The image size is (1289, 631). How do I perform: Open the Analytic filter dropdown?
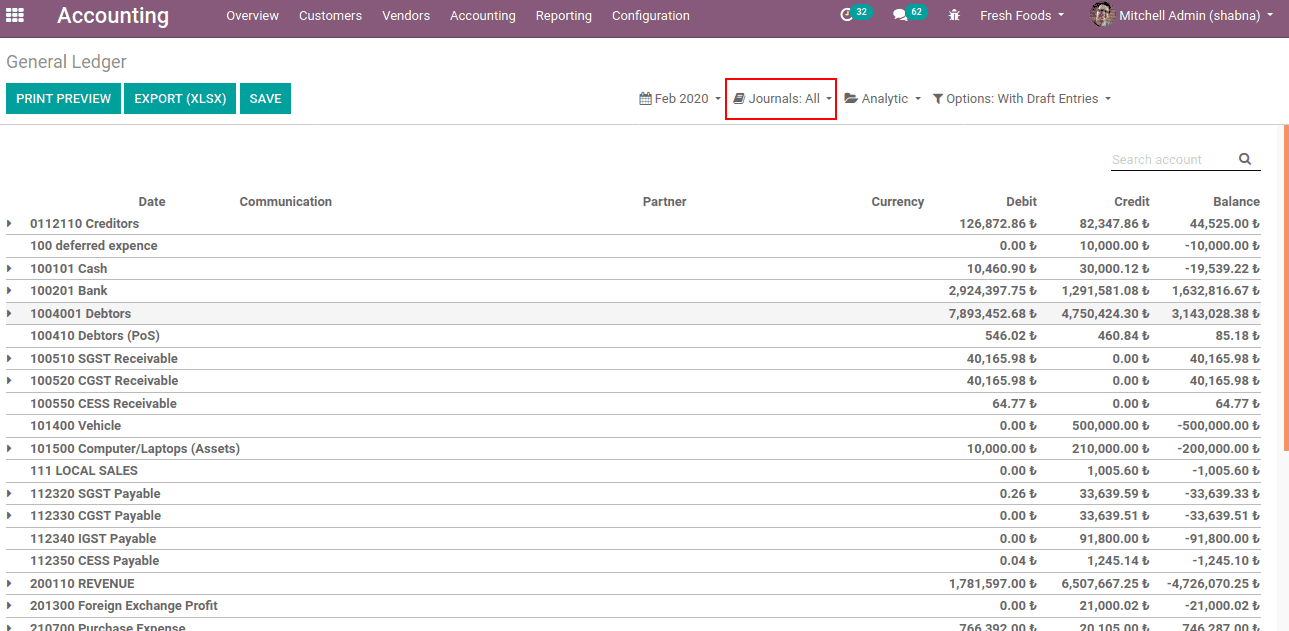pyautogui.click(x=883, y=98)
